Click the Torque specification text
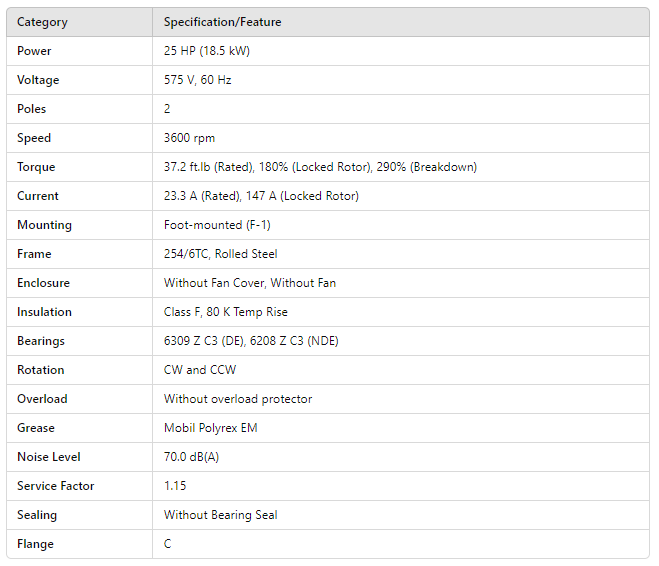The width and height of the screenshot is (659, 566). (320, 167)
